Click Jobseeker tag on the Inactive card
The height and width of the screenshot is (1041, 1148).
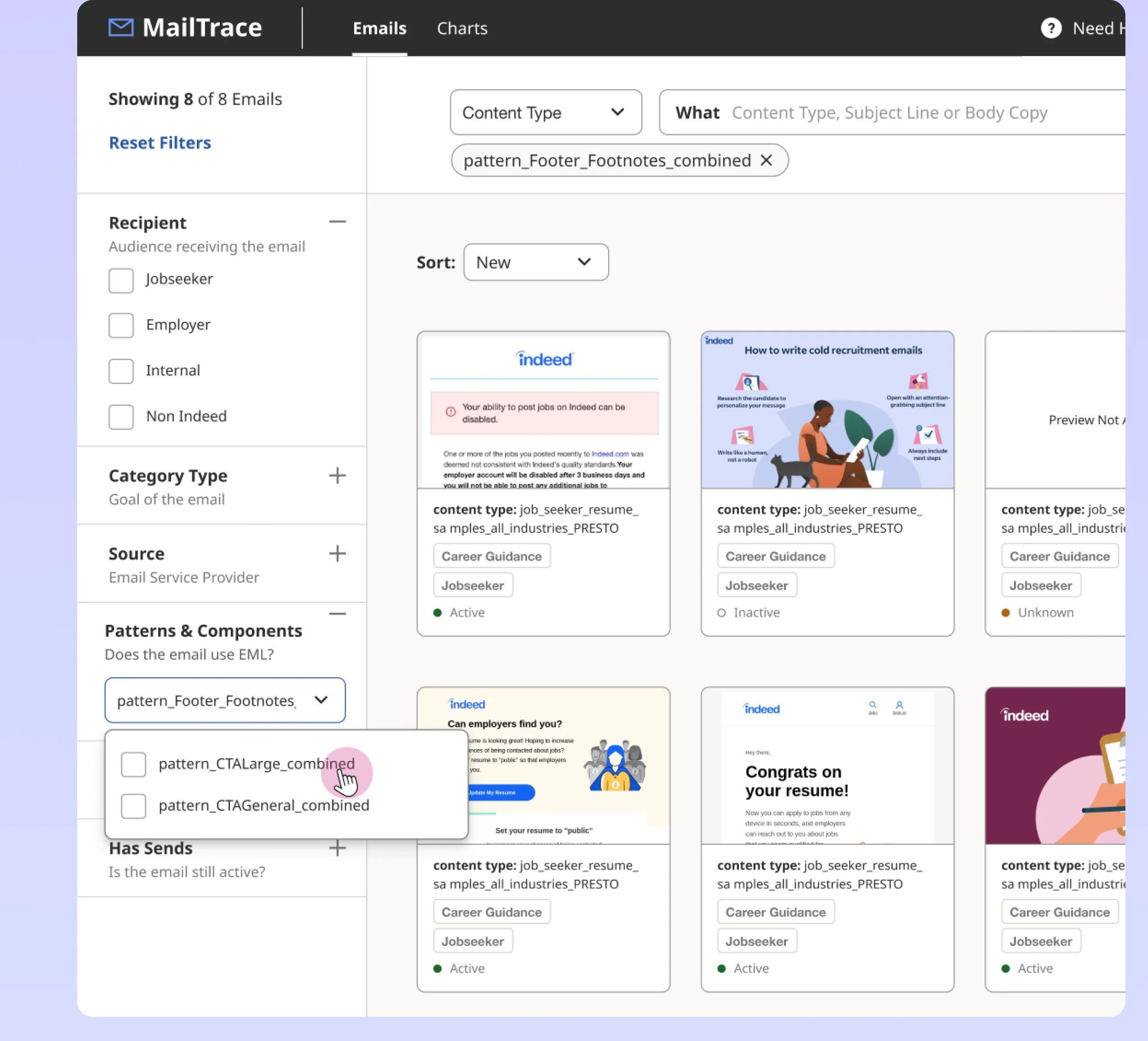757,585
